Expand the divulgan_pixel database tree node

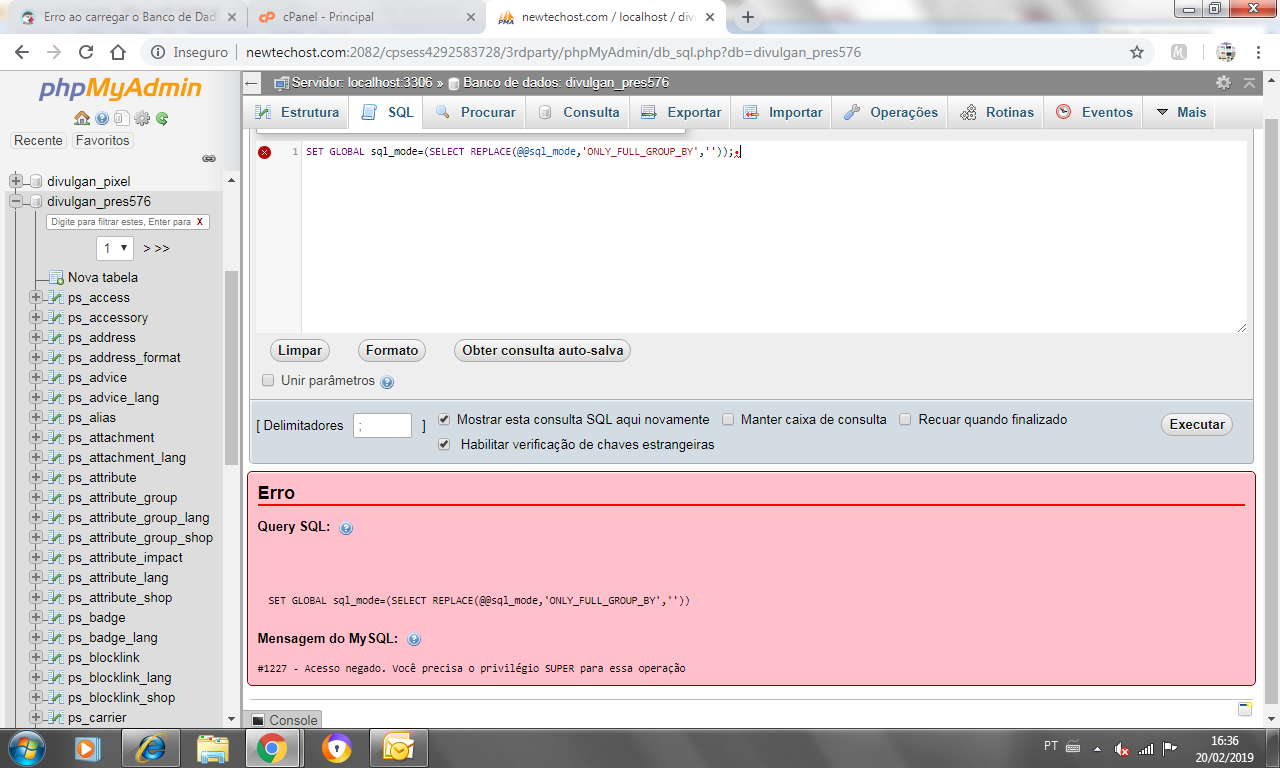pos(16,181)
